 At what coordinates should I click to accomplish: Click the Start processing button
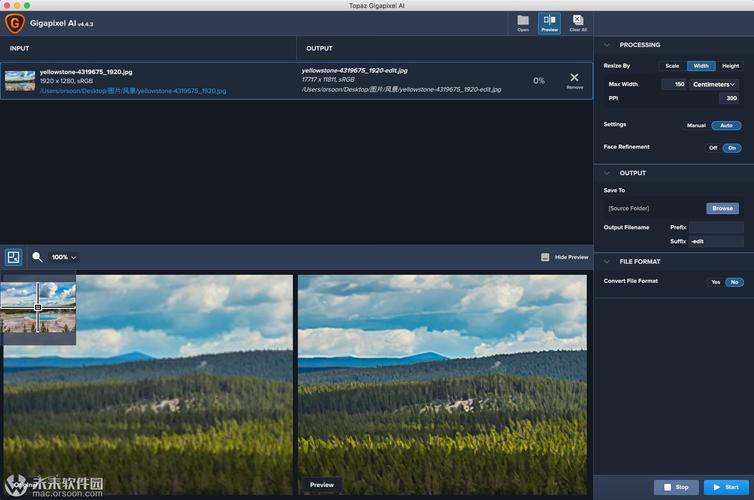[x=726, y=487]
